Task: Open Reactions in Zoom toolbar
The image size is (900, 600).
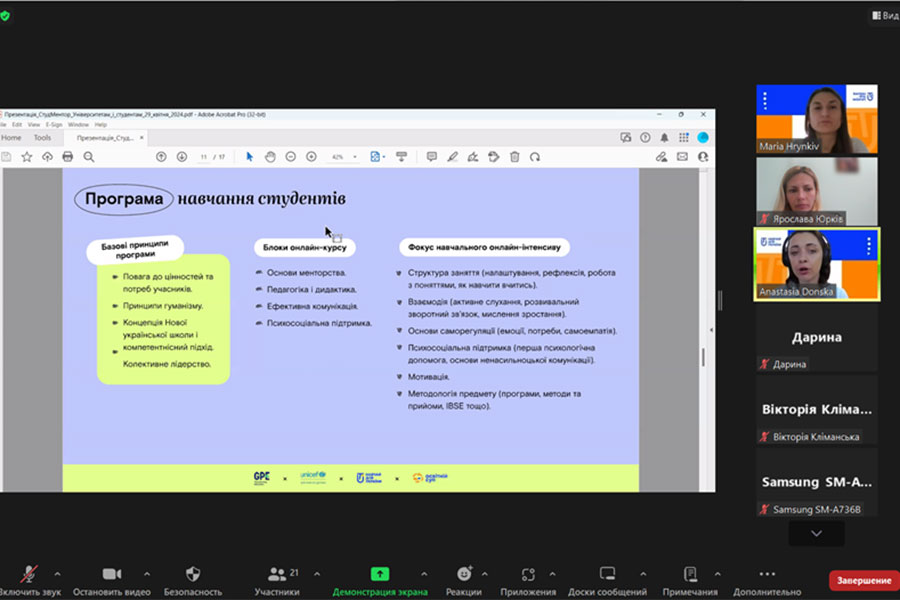Action: pyautogui.click(x=464, y=575)
